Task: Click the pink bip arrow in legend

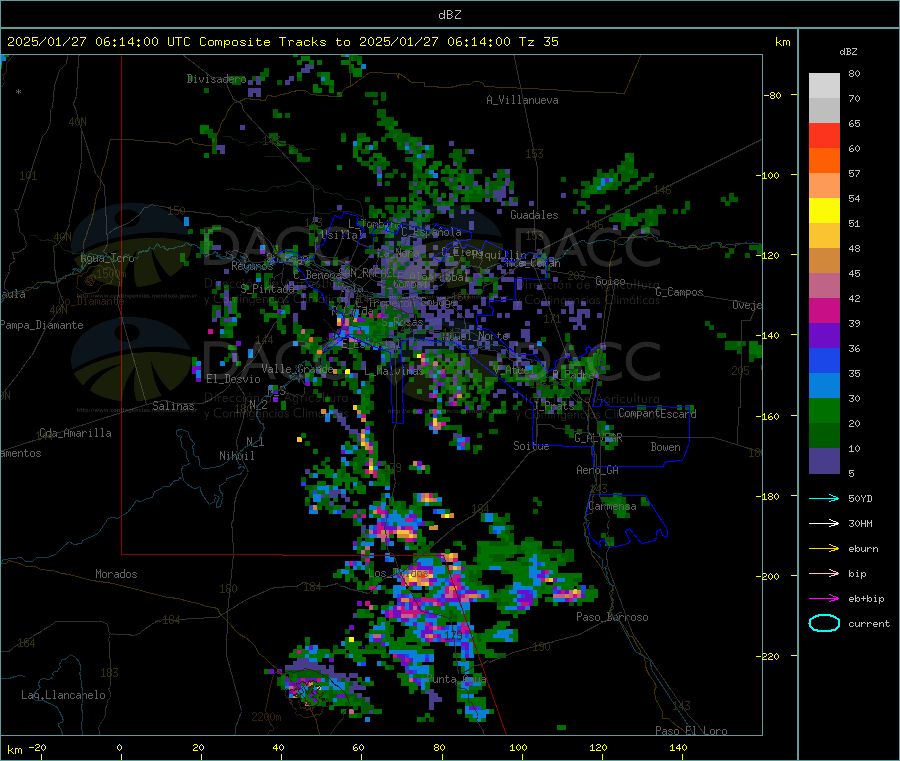Action: pyautogui.click(x=824, y=573)
